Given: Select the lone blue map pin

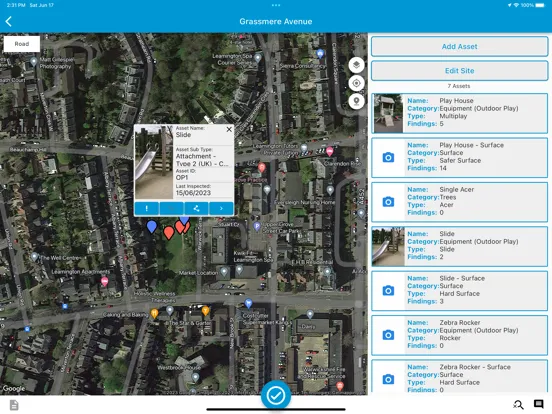Looking at the screenshot, I should click(x=151, y=227).
